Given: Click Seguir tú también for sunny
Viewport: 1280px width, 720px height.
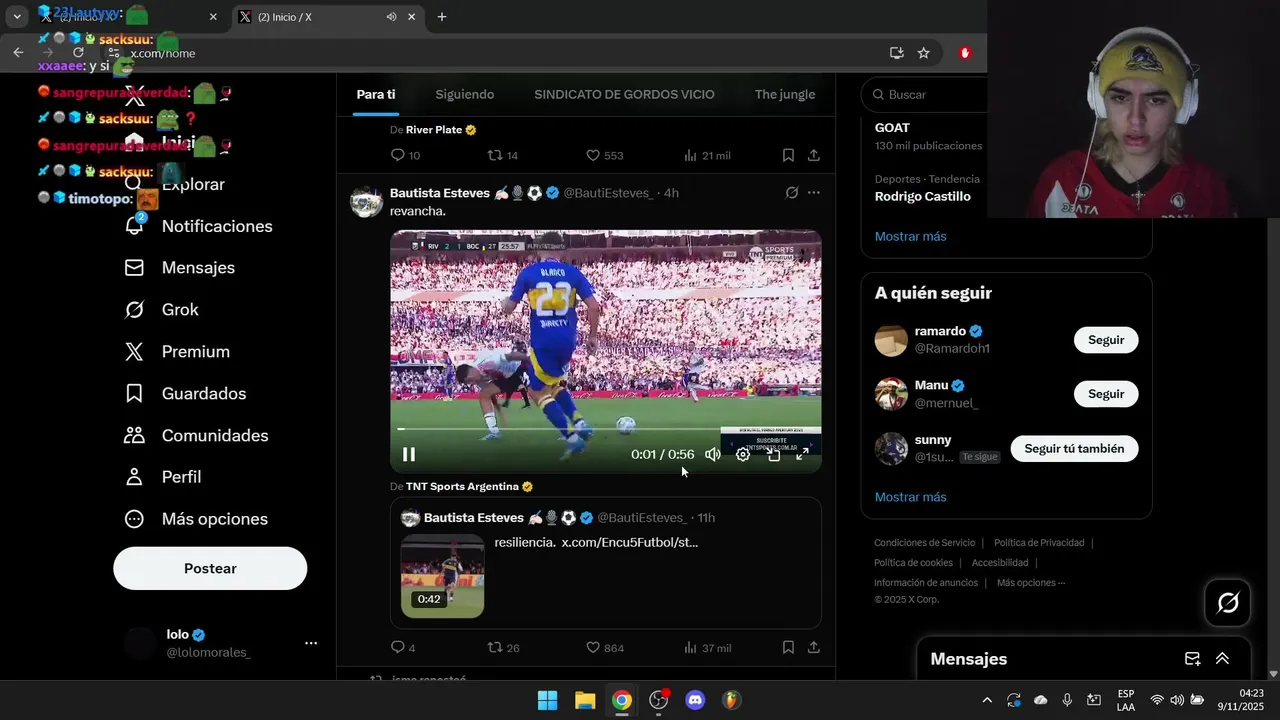Looking at the screenshot, I should [x=1074, y=449].
